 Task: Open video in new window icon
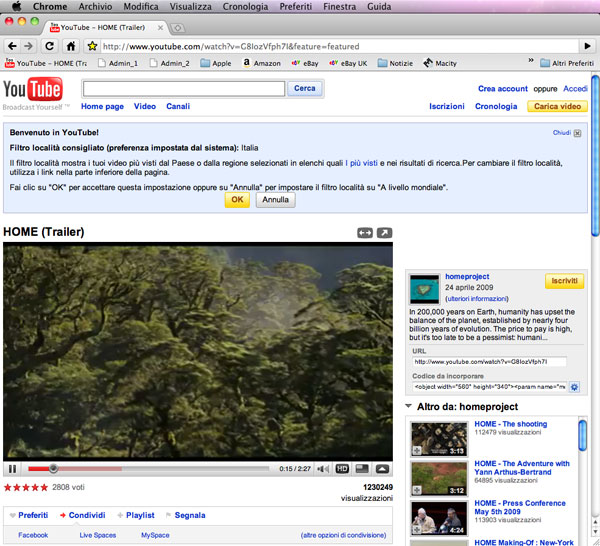tap(384, 233)
